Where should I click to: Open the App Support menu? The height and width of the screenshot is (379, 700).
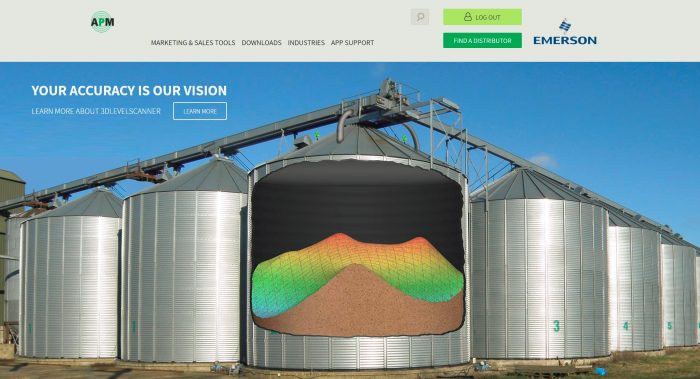353,42
